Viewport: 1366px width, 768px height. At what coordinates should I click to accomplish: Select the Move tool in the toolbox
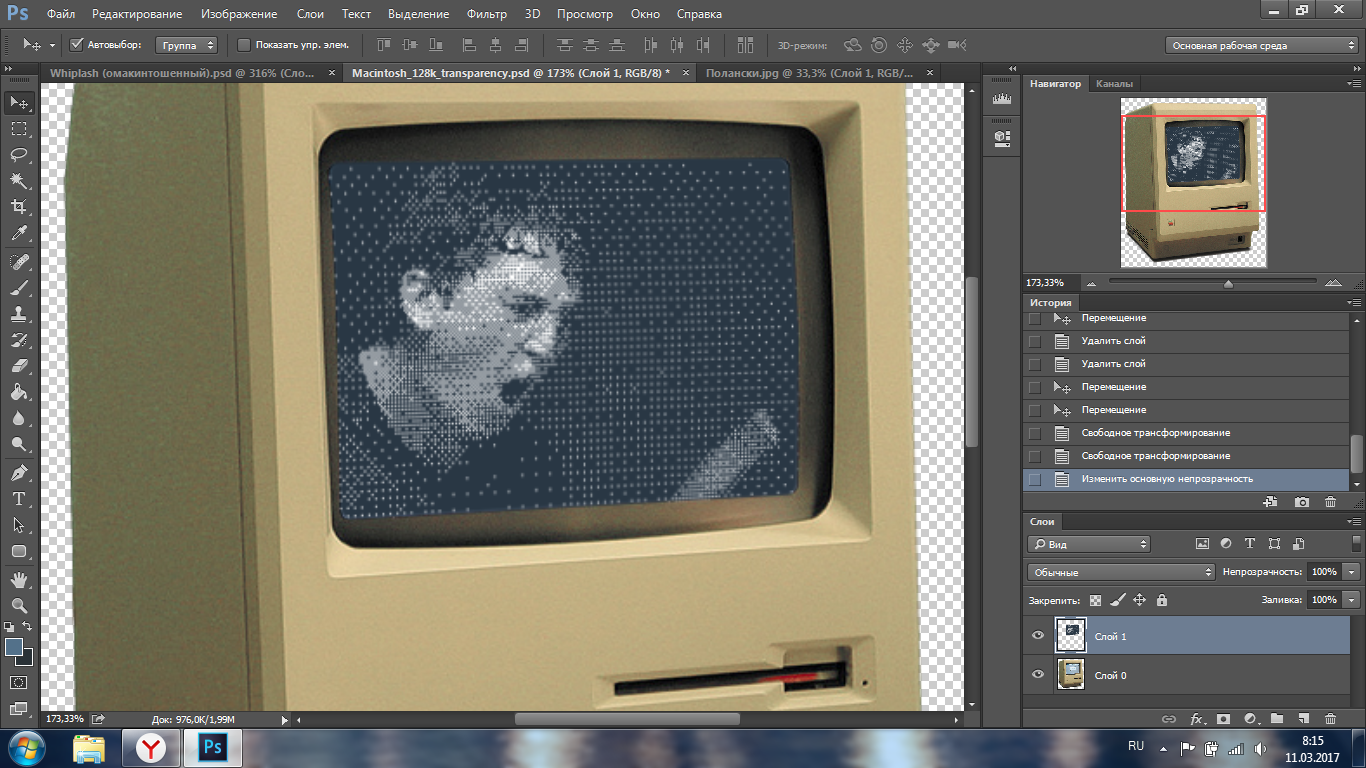pyautogui.click(x=19, y=102)
